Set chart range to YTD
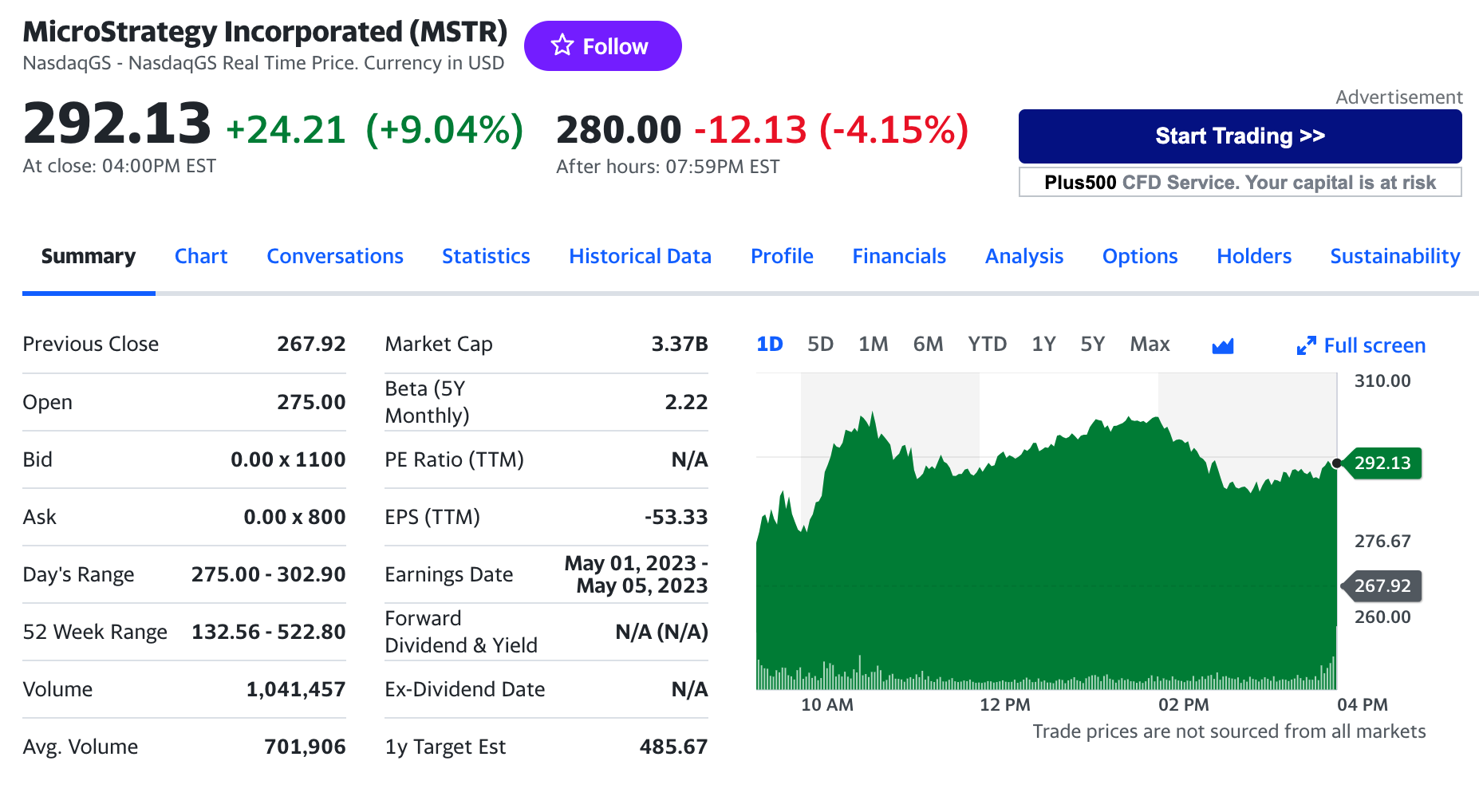Screen dimensions: 1479x812 pyautogui.click(x=987, y=344)
